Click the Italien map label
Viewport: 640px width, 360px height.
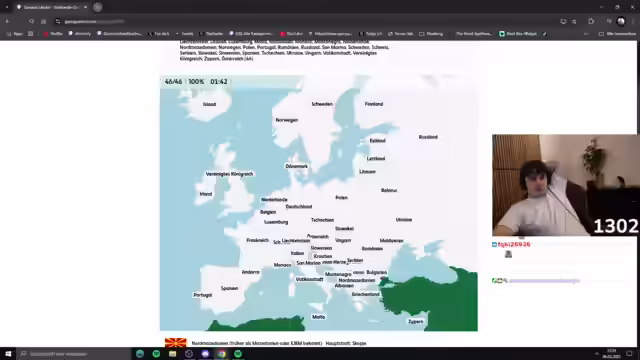[x=297, y=253]
